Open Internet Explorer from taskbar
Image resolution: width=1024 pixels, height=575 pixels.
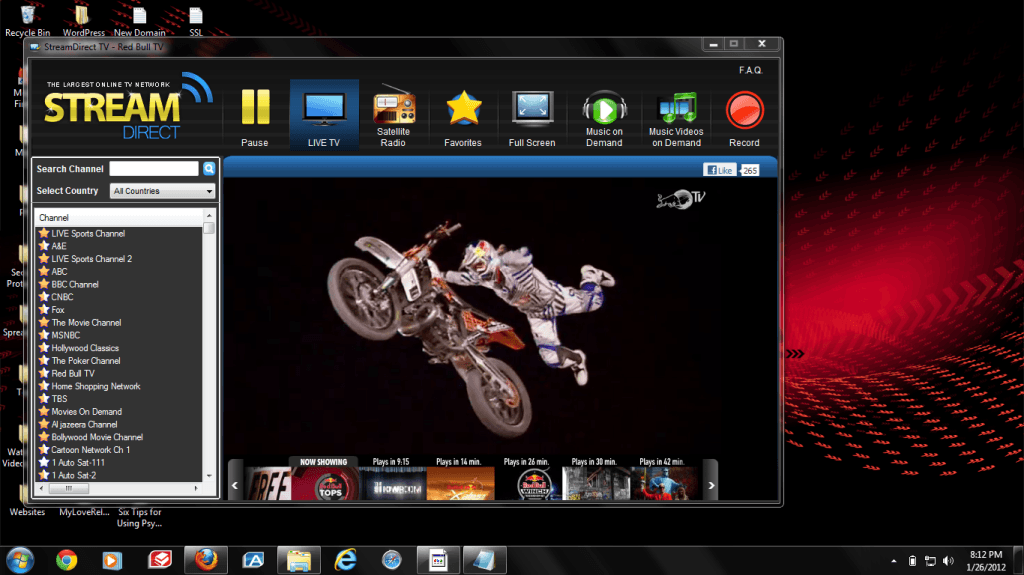(x=345, y=561)
